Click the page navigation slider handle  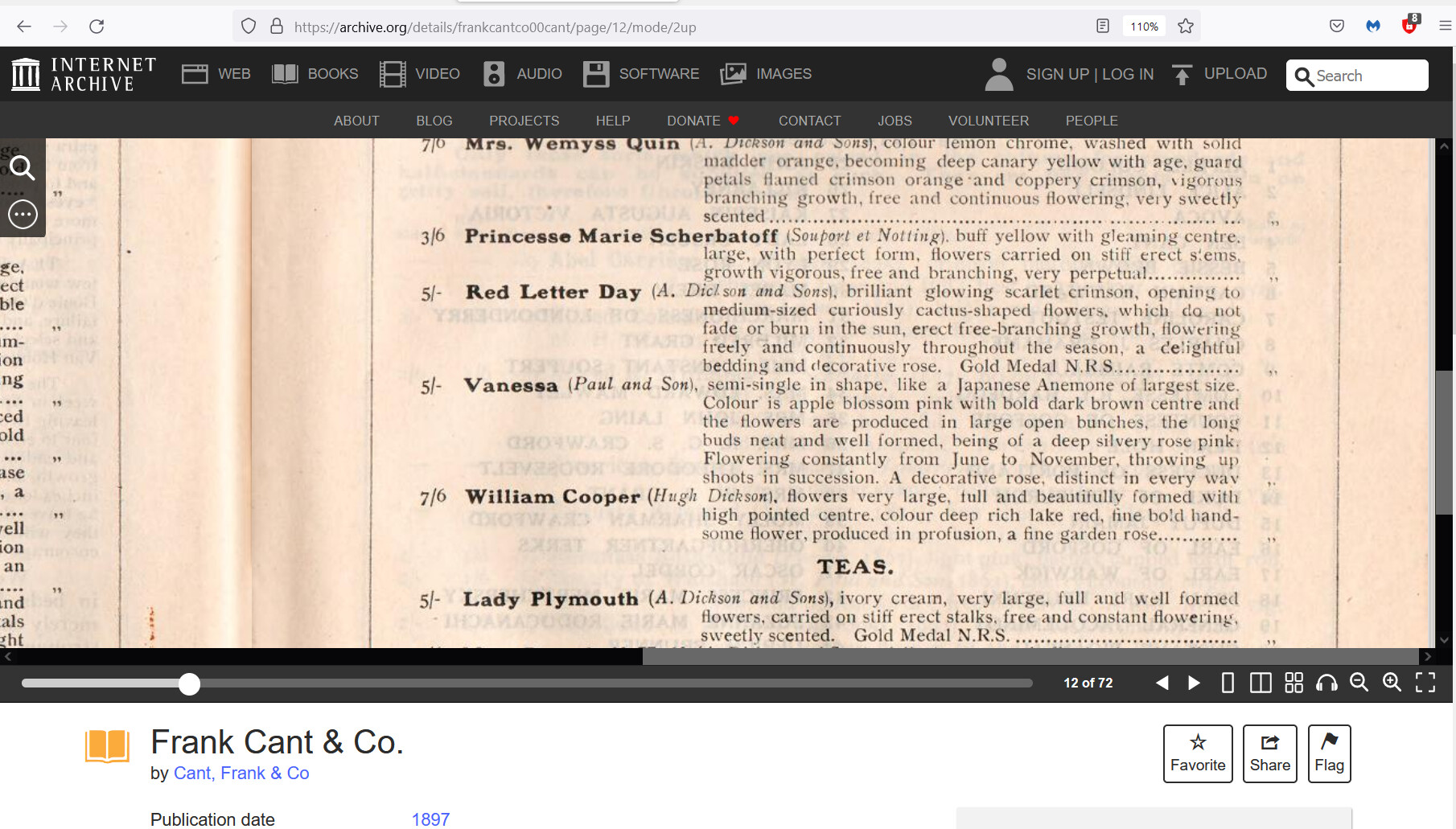[189, 684]
